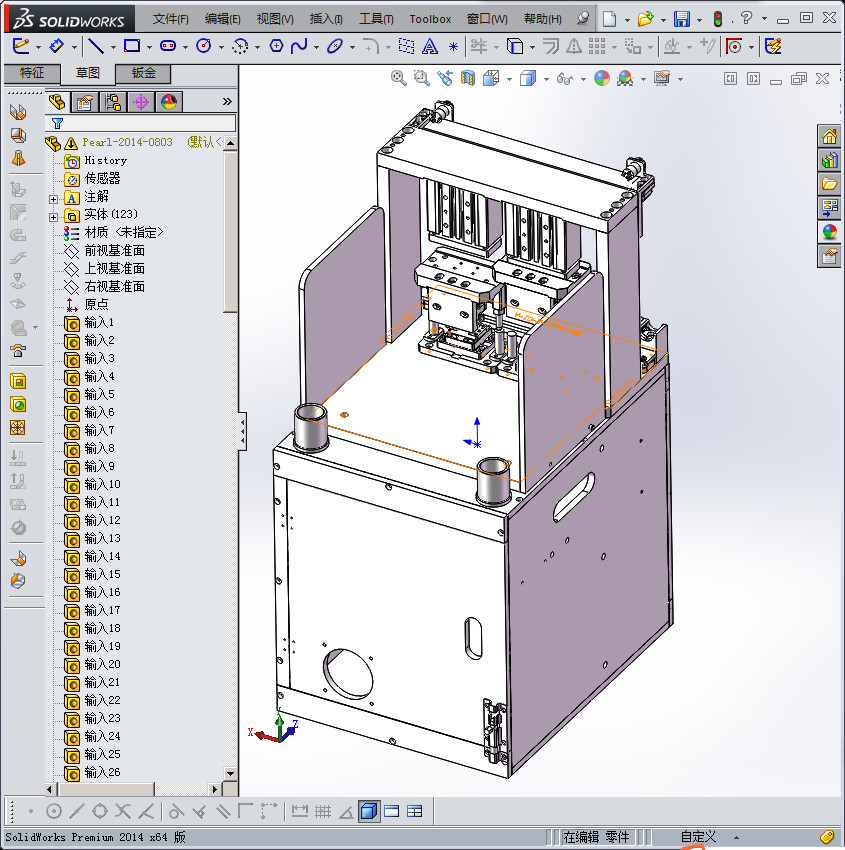Expand manager tabs with double chevron
This screenshot has height=850, width=845.
pyautogui.click(x=227, y=101)
